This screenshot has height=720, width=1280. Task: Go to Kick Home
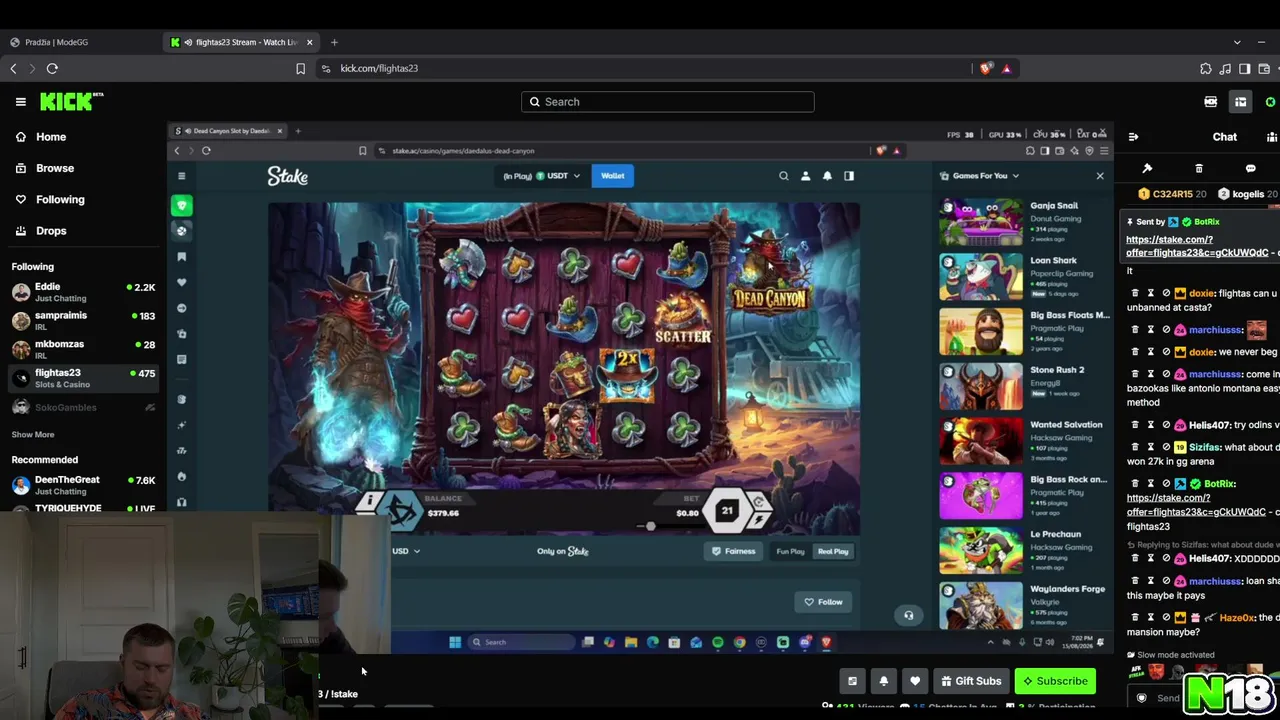point(40,137)
